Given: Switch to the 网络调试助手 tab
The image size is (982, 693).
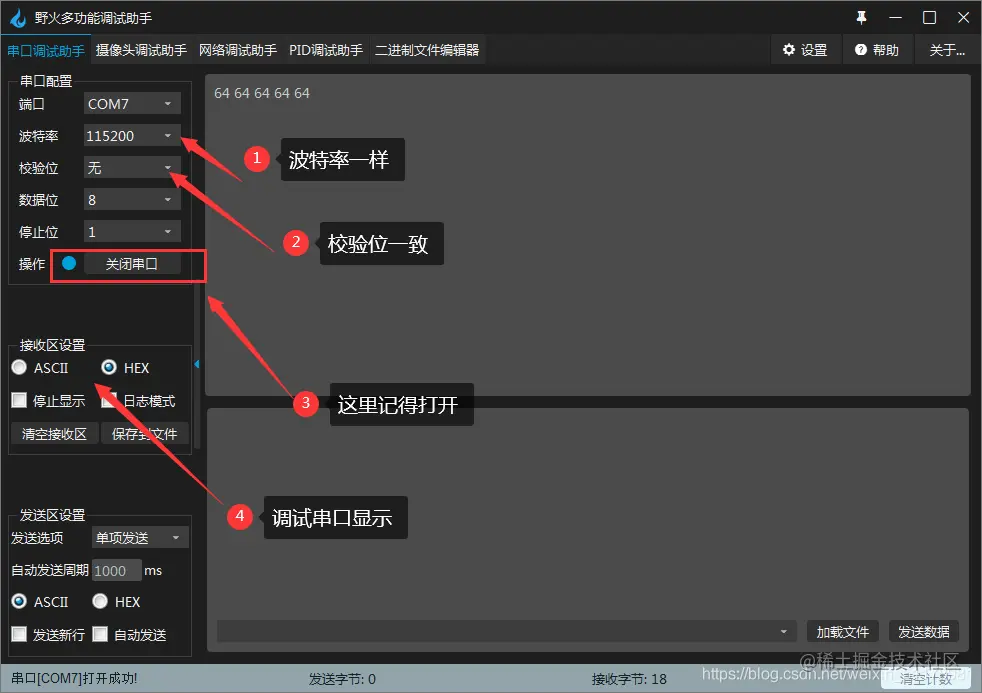Looking at the screenshot, I should [237, 49].
